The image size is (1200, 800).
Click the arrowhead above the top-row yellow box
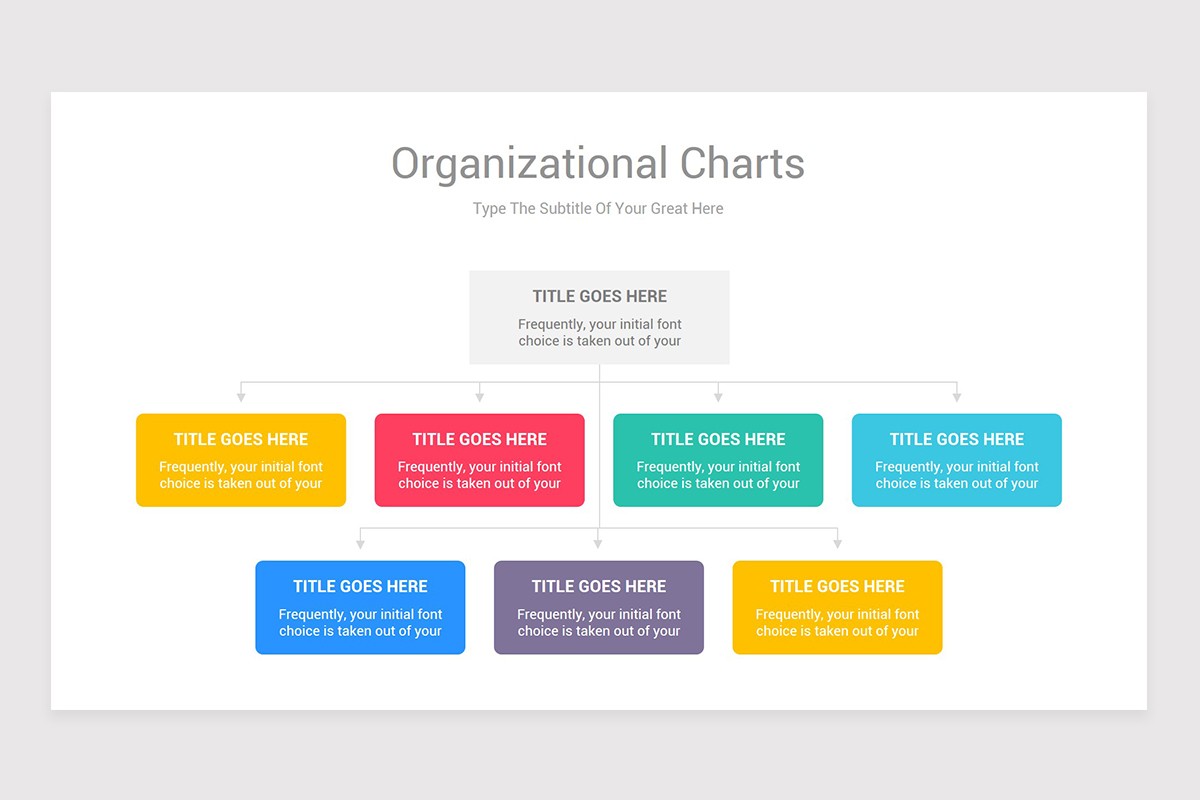241,397
